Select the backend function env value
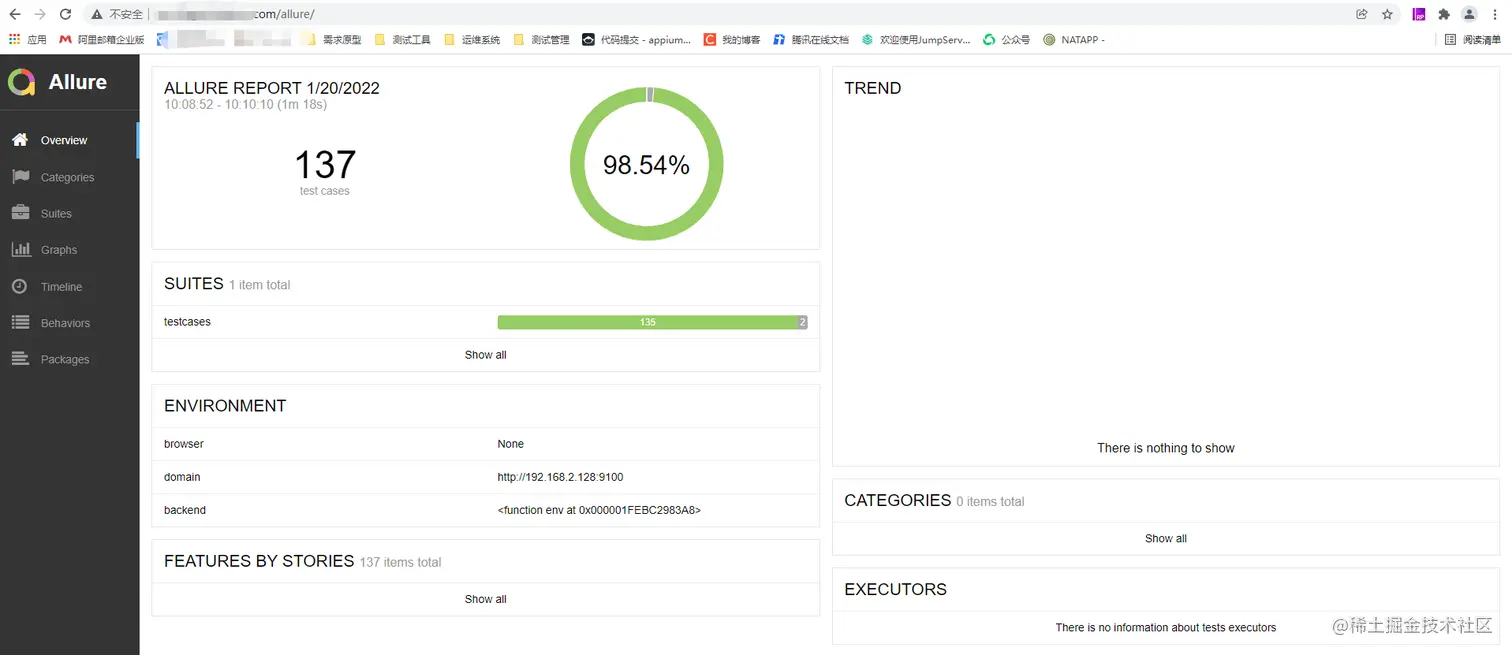The width and height of the screenshot is (1512, 655). [x=599, y=510]
